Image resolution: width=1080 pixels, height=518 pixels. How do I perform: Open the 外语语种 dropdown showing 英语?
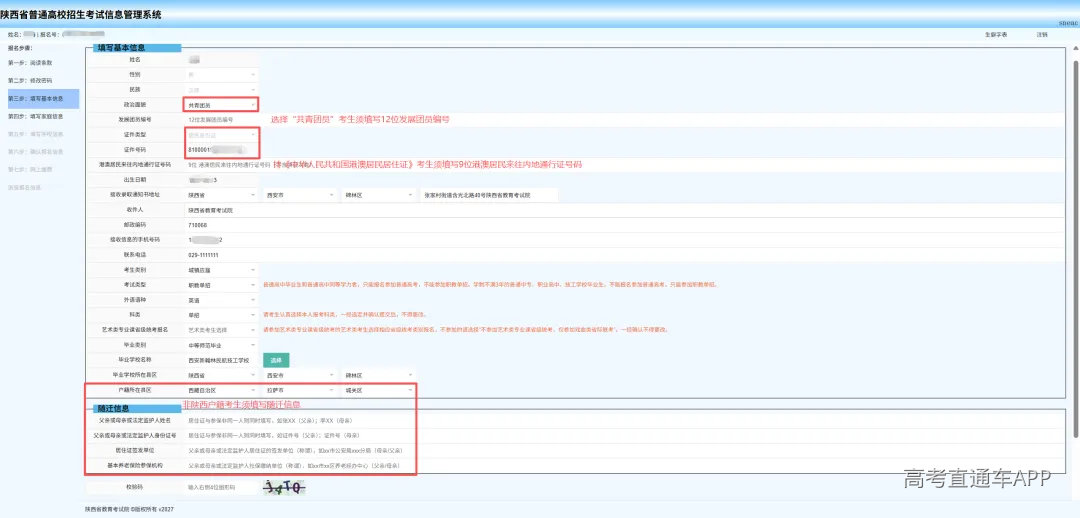(221, 300)
